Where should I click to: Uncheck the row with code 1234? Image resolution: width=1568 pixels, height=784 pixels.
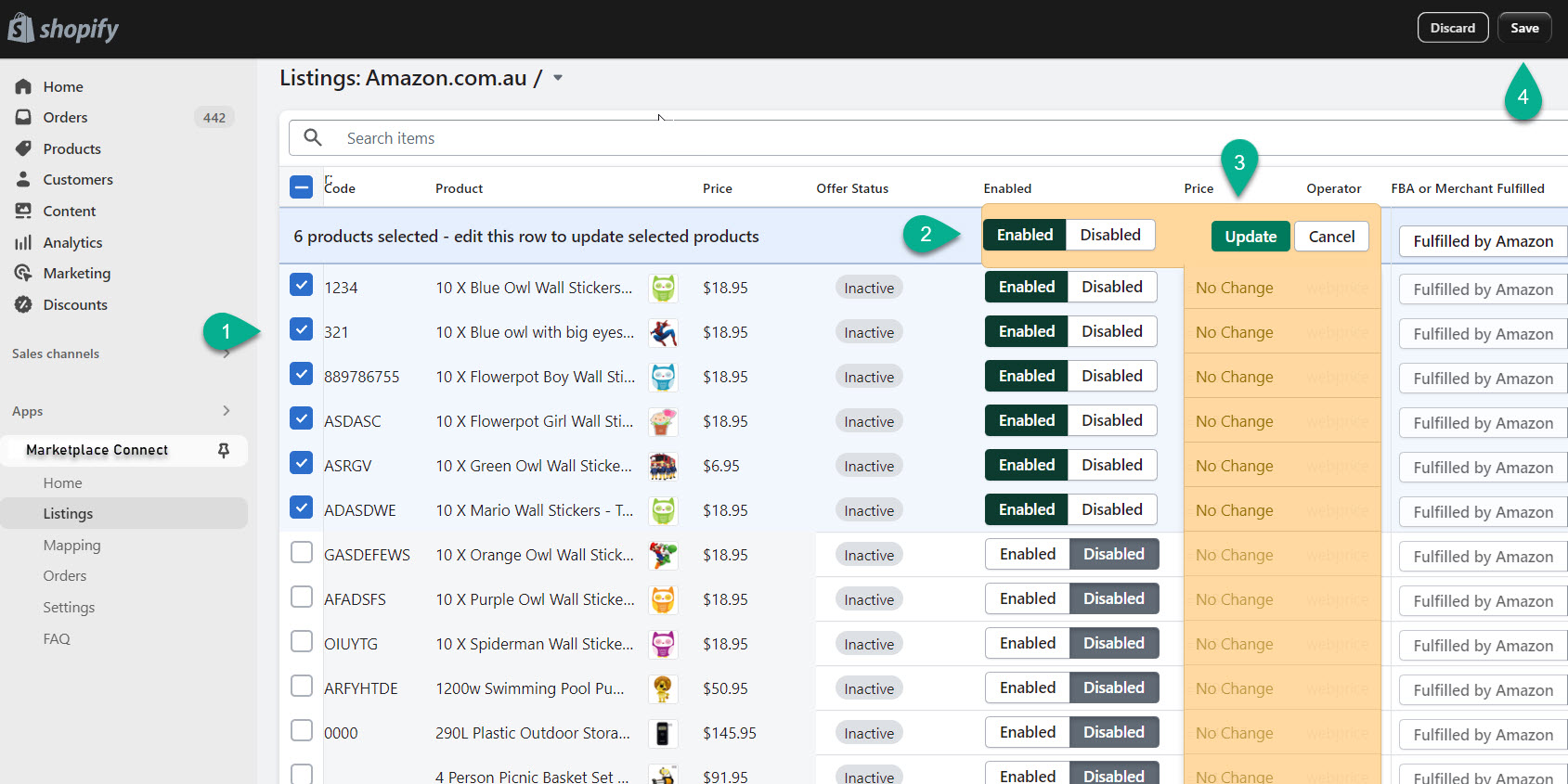tap(301, 284)
